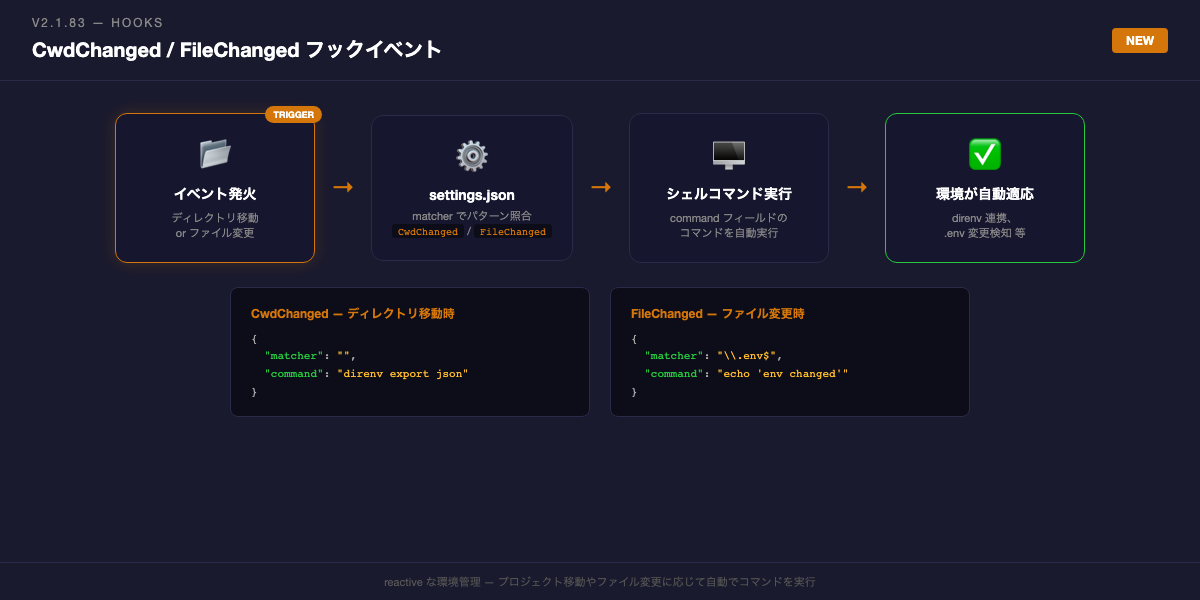Collapse the settings.json step card
The height and width of the screenshot is (600, 1200).
point(471,188)
